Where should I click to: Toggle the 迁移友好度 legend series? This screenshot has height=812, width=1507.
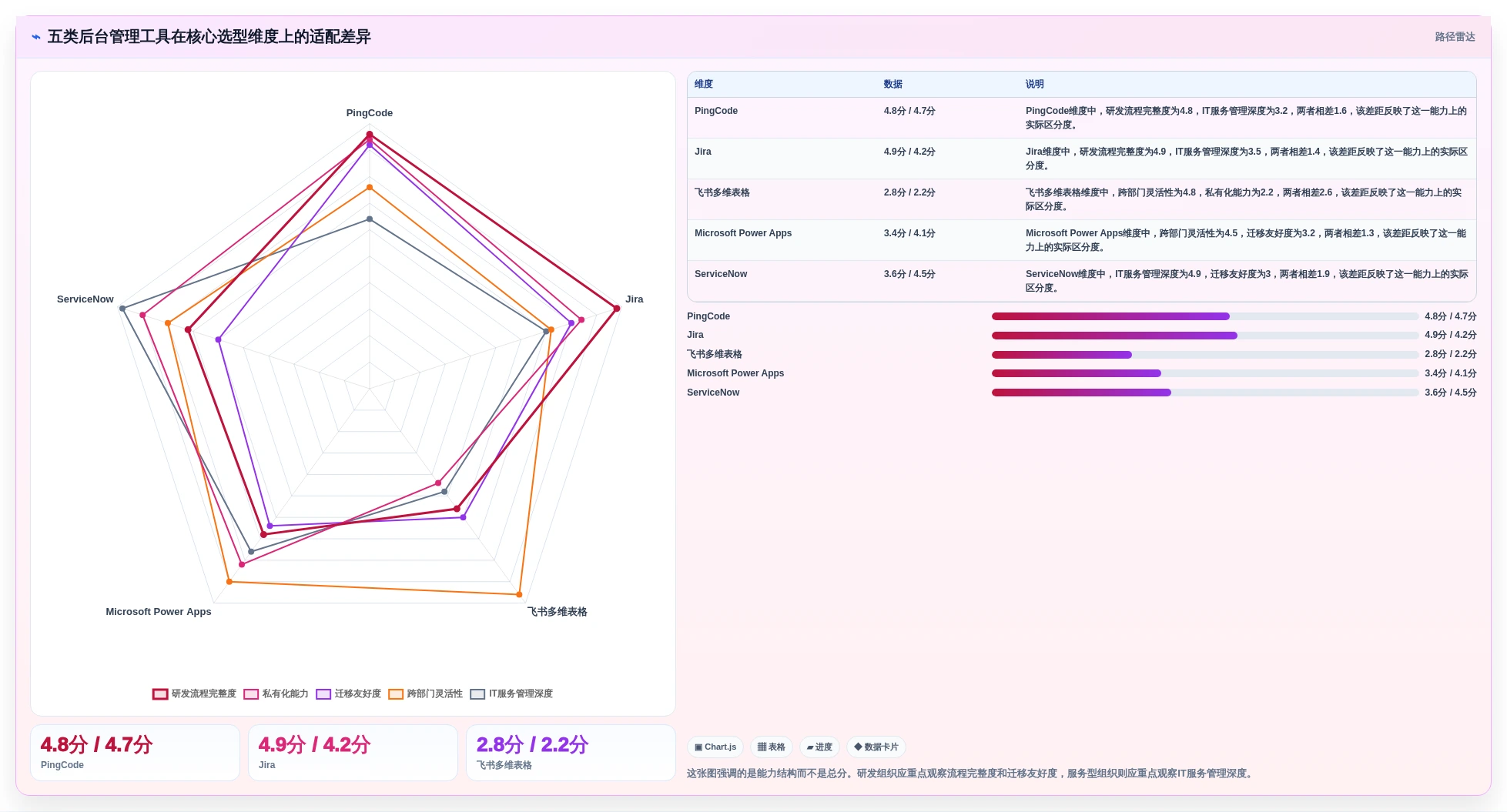(348, 693)
